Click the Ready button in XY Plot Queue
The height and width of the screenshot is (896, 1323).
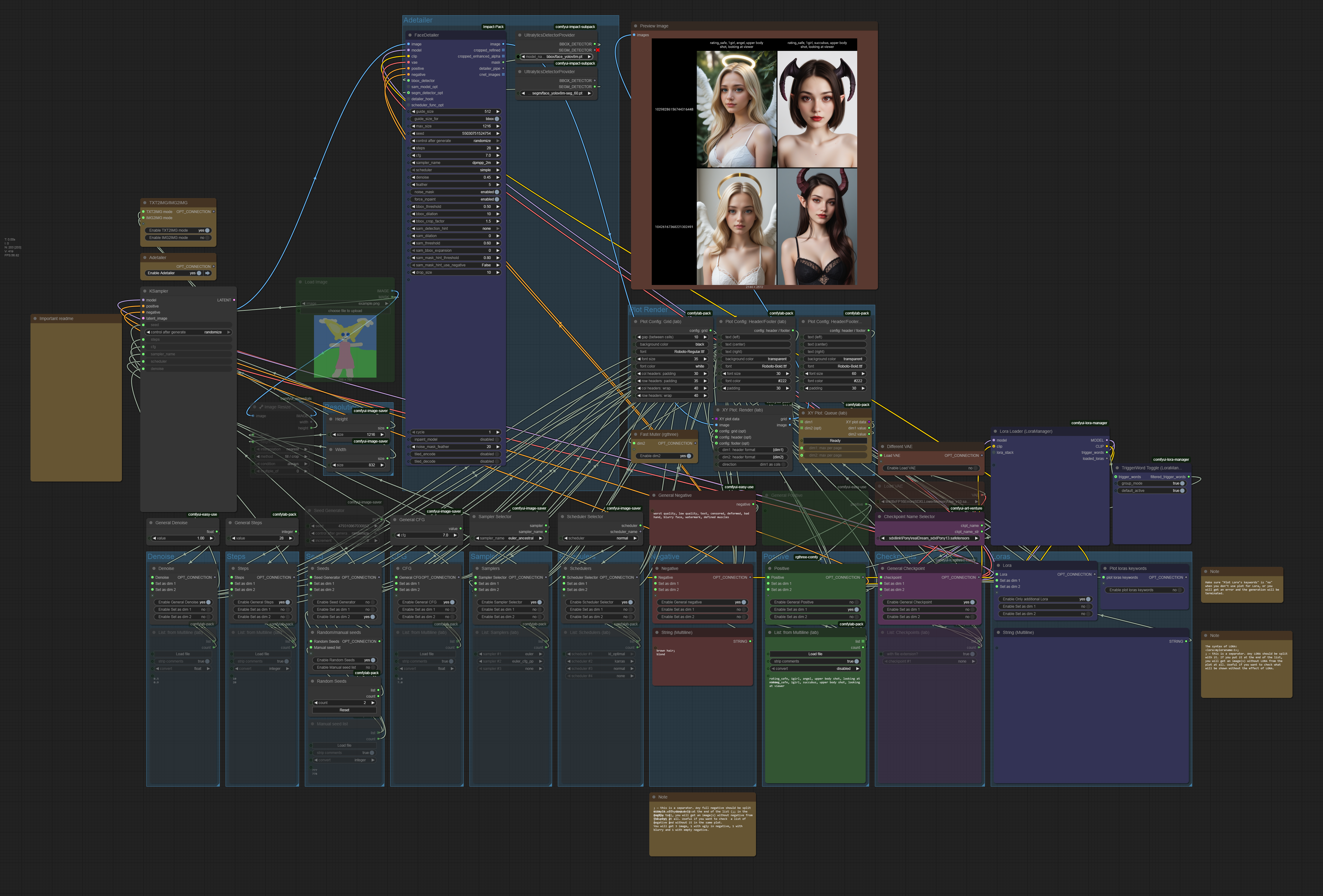[x=835, y=441]
